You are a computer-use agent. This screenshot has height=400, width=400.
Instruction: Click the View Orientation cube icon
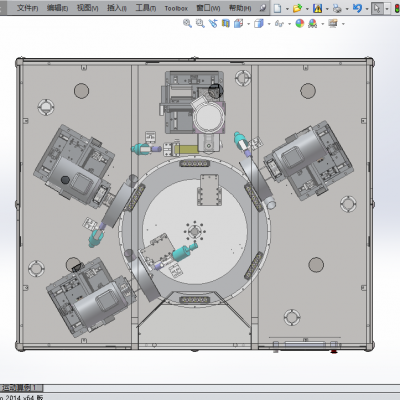pos(239,23)
